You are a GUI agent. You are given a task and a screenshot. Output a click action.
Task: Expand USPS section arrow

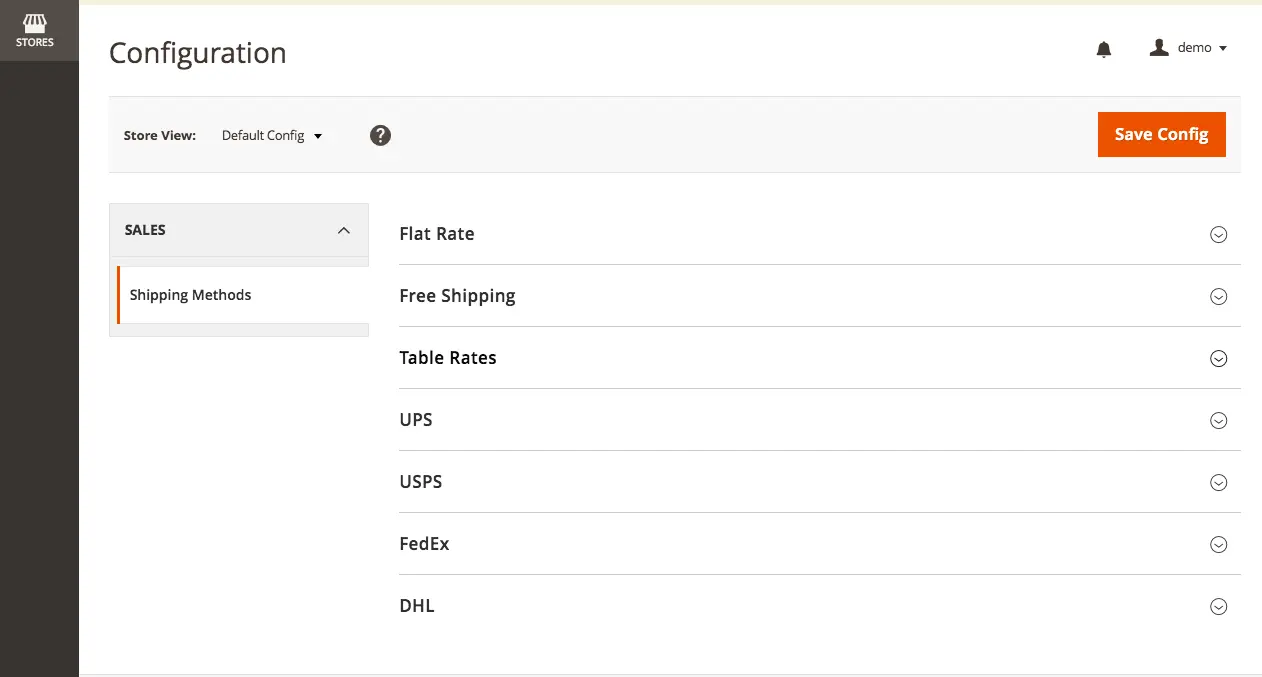(1218, 482)
